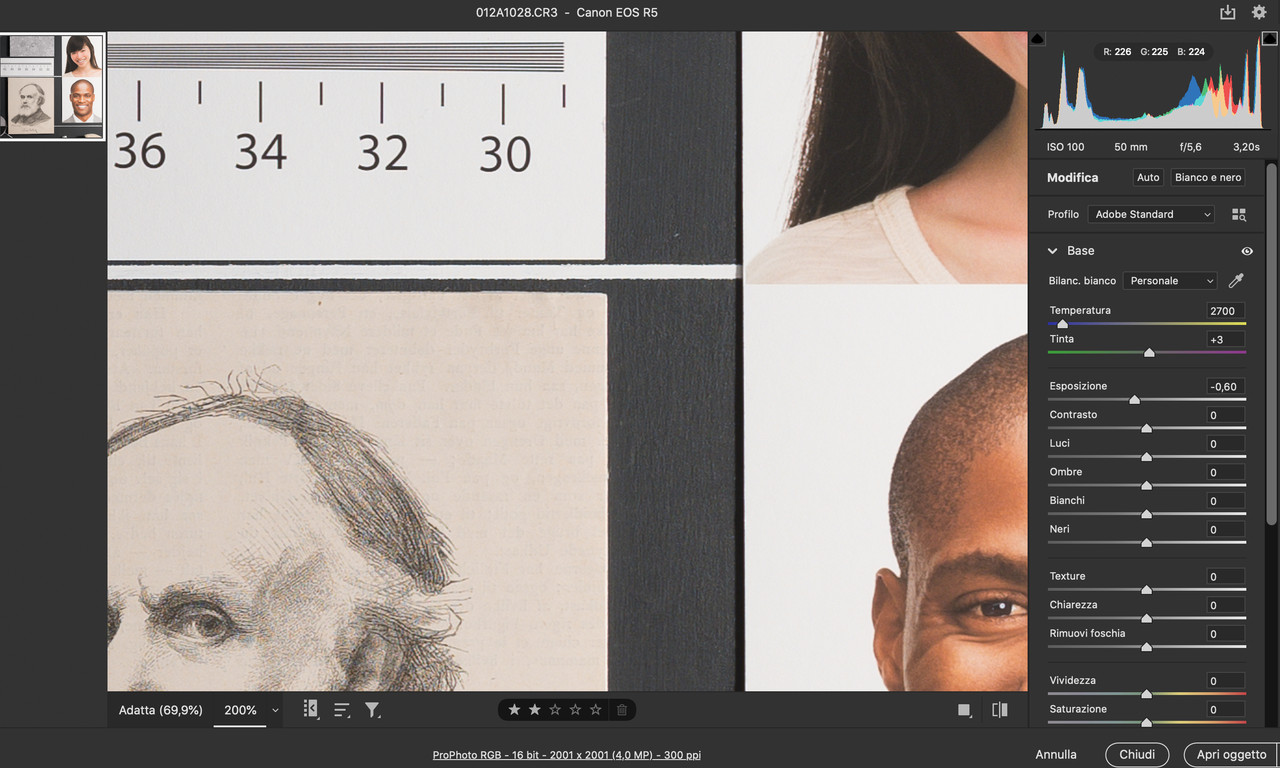Image resolution: width=1280 pixels, height=768 pixels.
Task: Collapse the Base panel chevron
Action: click(x=1053, y=251)
